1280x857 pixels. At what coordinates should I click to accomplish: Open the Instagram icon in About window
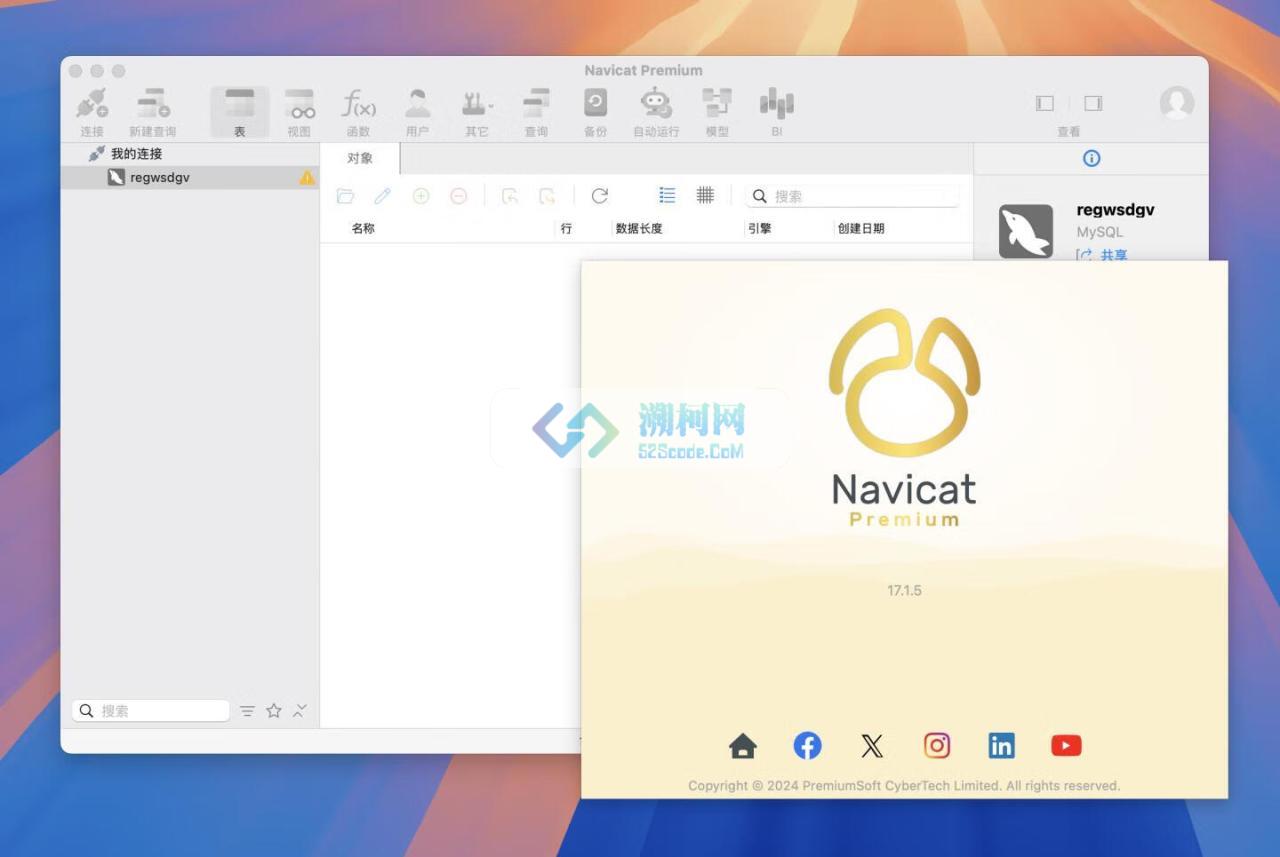coord(937,746)
